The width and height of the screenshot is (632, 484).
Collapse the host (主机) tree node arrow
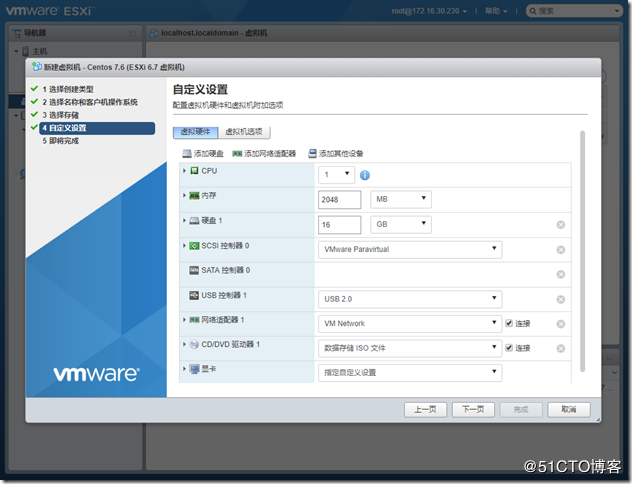(17, 51)
